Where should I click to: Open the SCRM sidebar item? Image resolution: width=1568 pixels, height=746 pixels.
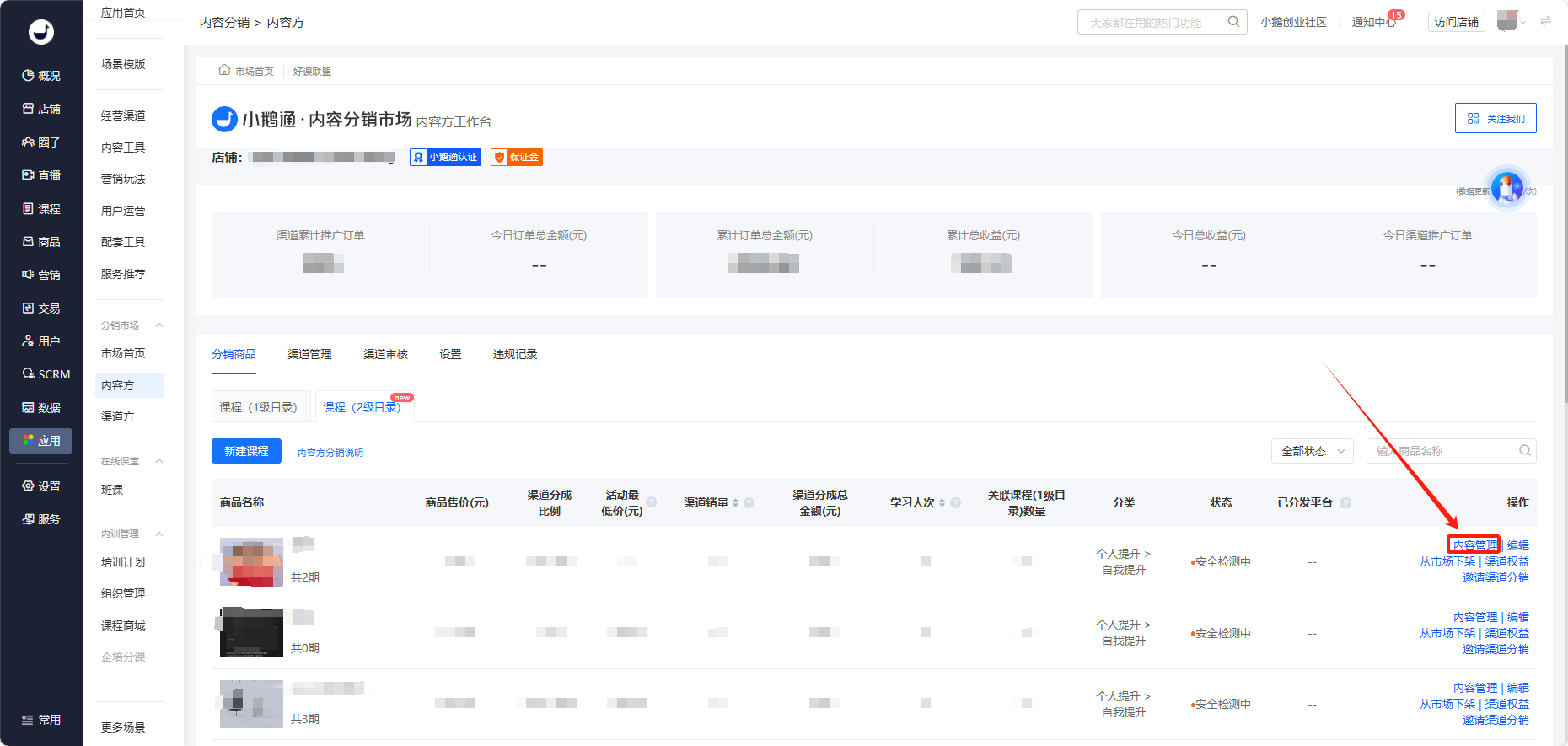pyautogui.click(x=40, y=374)
